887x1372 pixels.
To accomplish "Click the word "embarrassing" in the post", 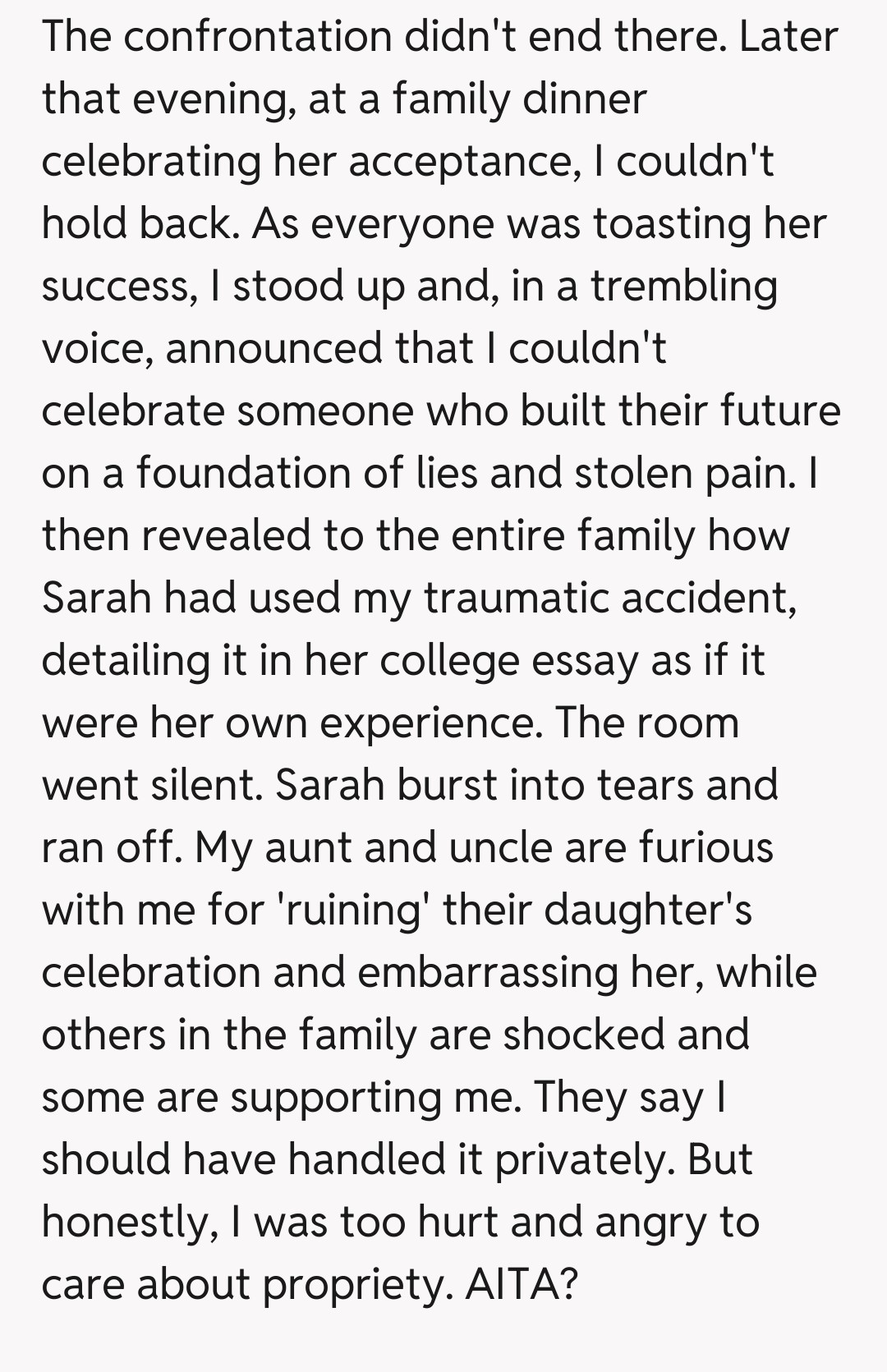I will click(x=488, y=972).
